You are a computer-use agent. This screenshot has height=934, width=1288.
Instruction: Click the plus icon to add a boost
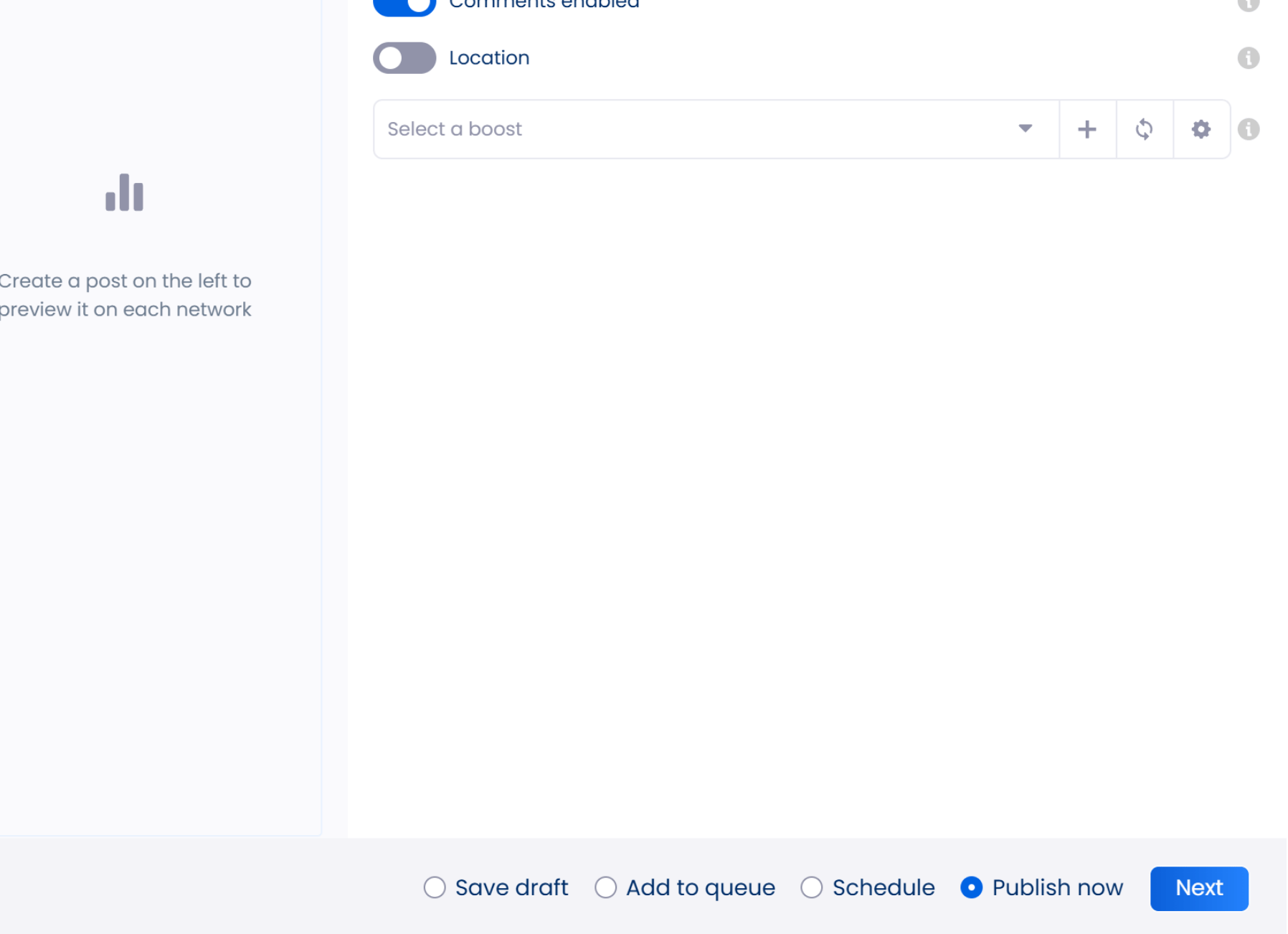coord(1086,129)
